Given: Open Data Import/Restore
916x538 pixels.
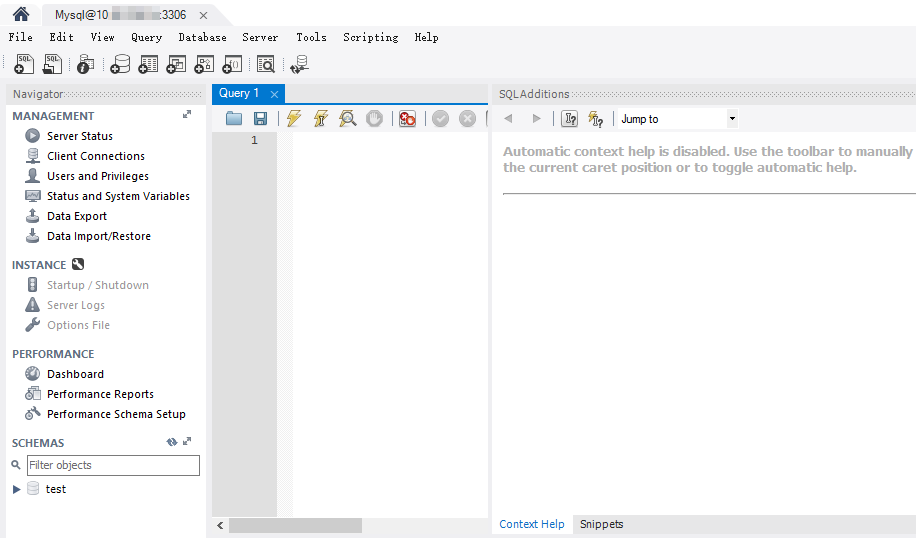Looking at the screenshot, I should click(99, 236).
